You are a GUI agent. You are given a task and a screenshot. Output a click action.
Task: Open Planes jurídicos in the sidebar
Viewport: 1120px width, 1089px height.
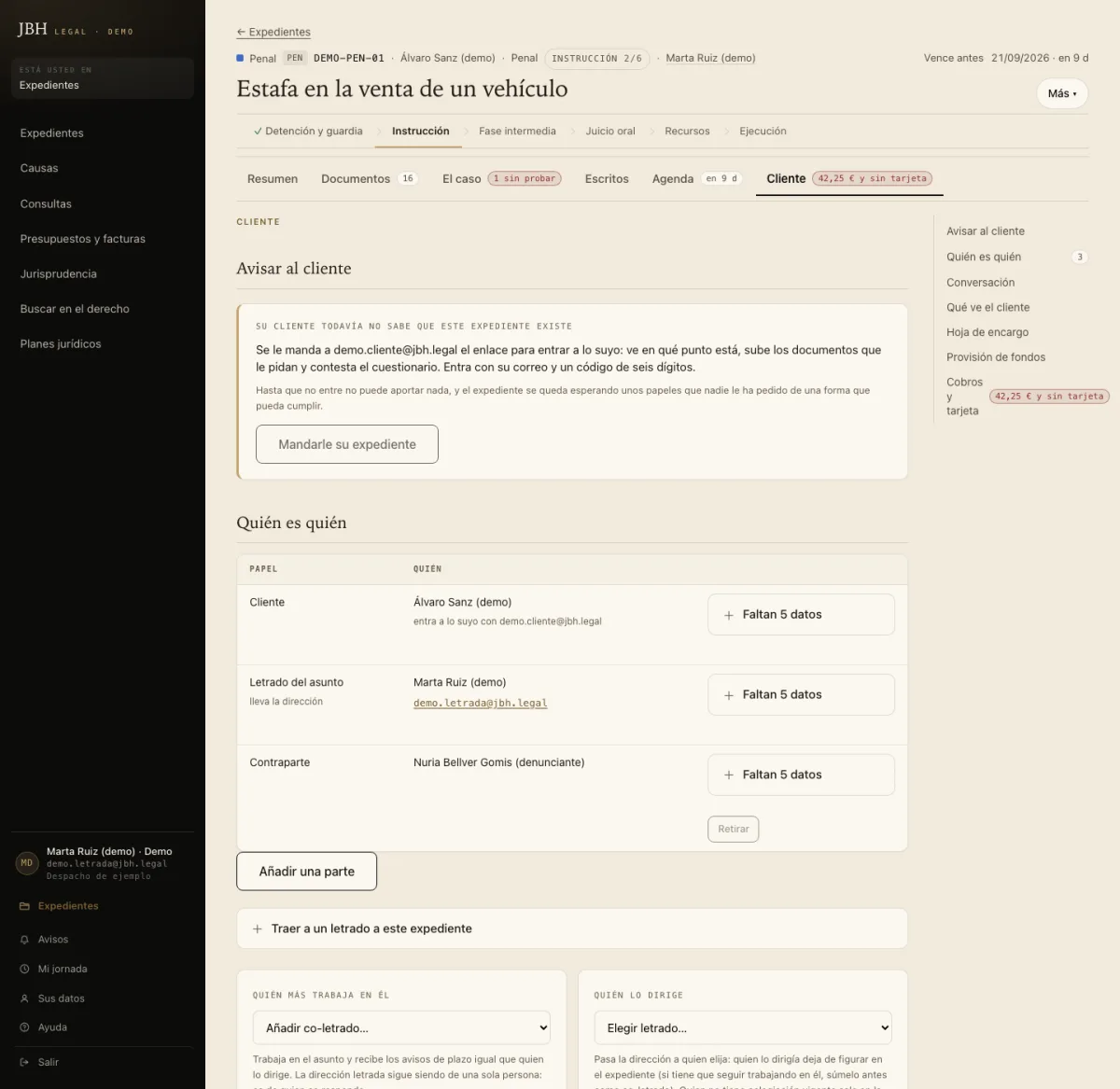click(x=61, y=343)
